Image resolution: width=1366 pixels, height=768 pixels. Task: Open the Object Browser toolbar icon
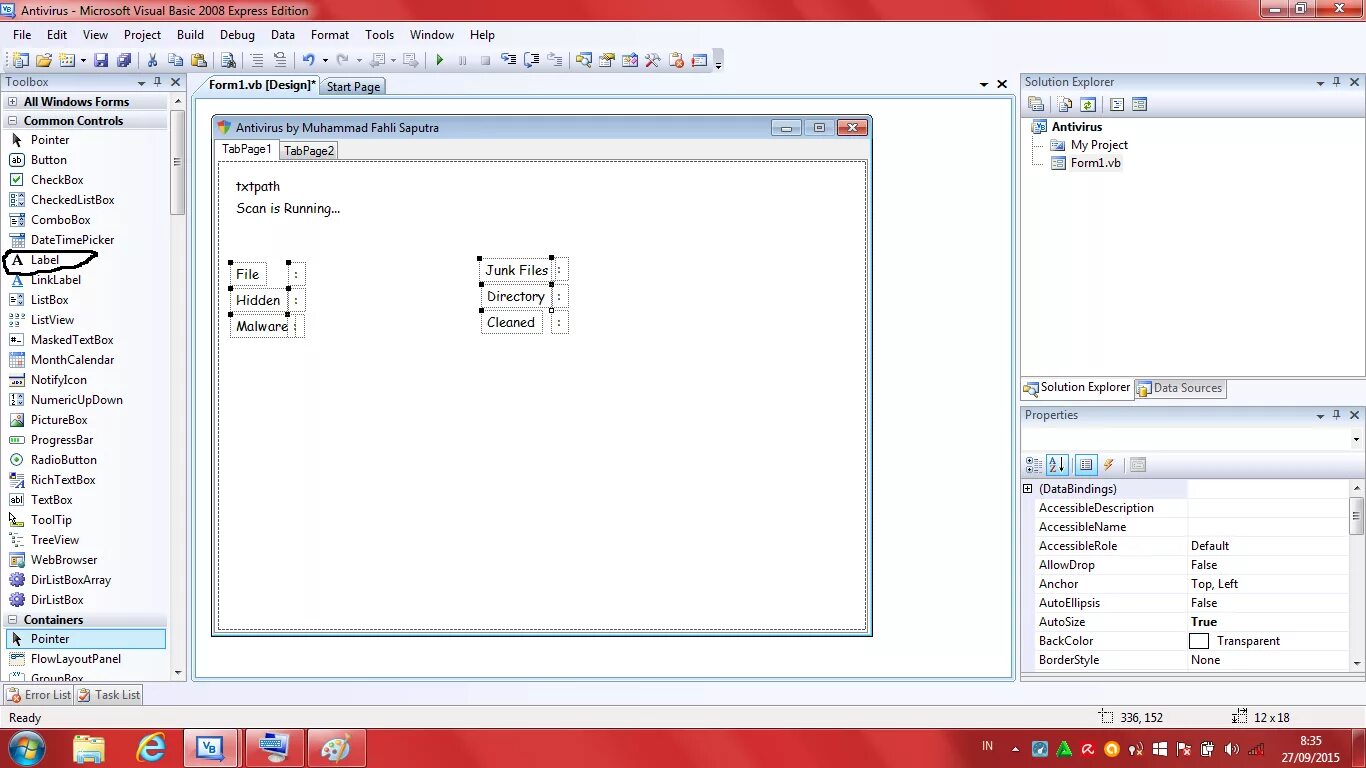tap(629, 60)
